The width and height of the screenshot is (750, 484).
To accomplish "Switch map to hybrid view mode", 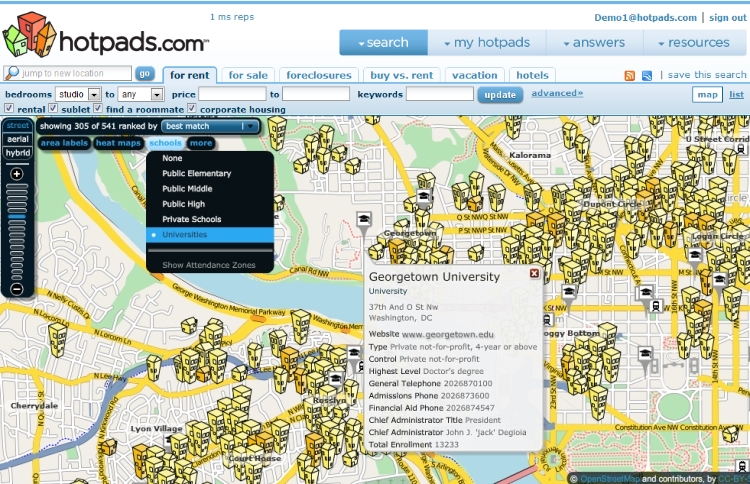I will pos(18,153).
